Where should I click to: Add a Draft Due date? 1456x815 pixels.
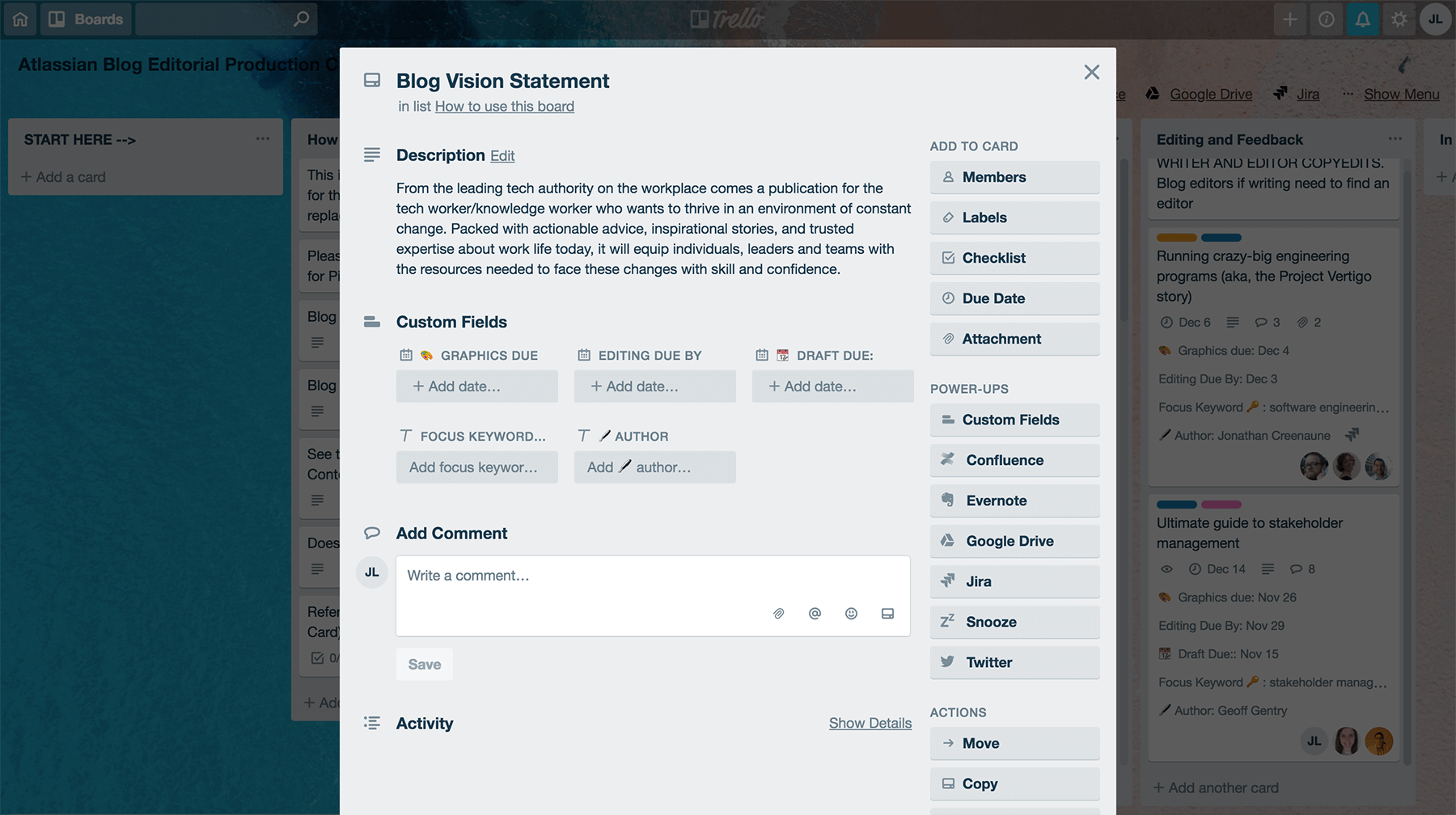click(x=833, y=386)
